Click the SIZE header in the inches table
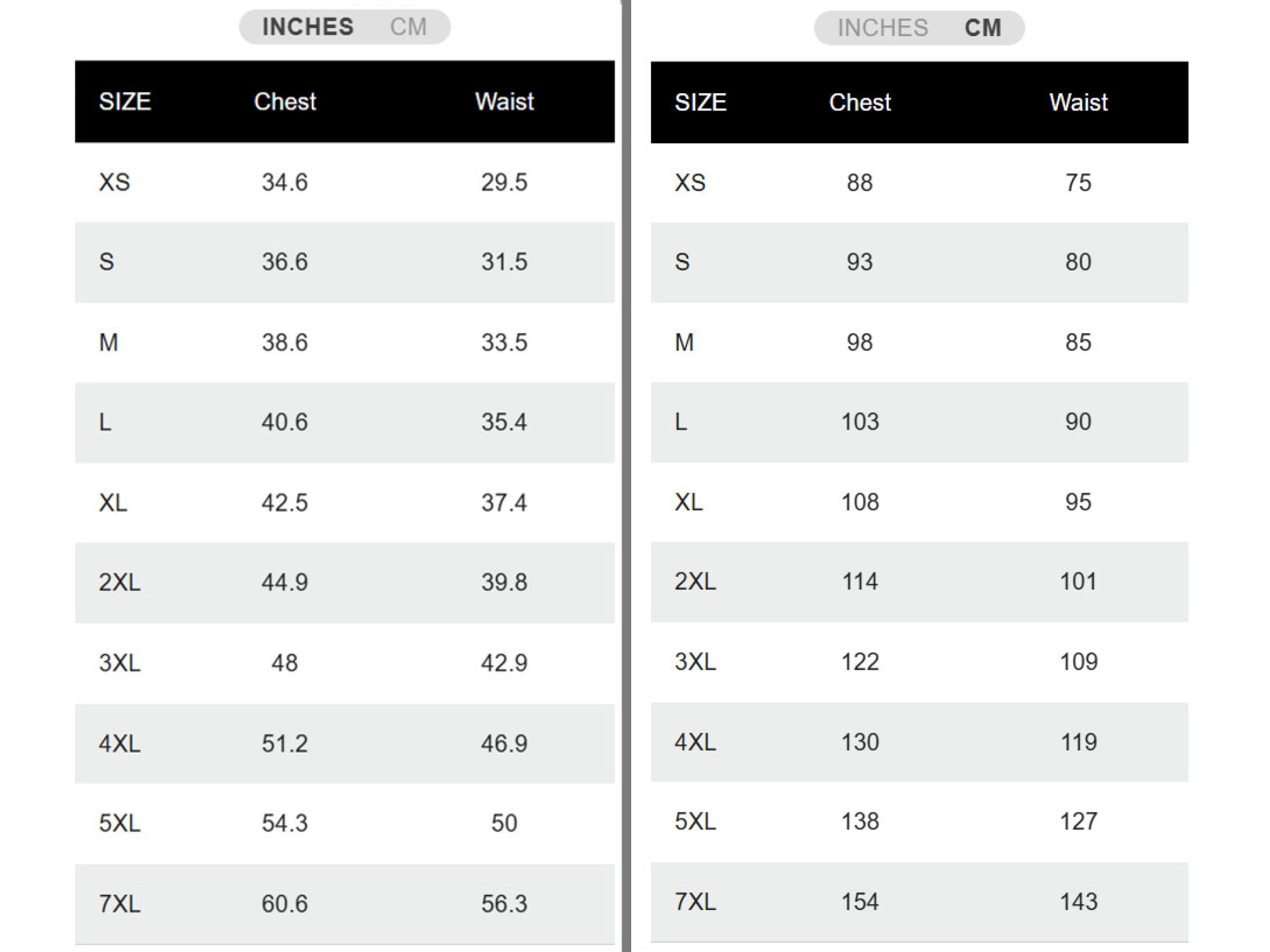This screenshot has width=1270, height=952. [x=125, y=102]
